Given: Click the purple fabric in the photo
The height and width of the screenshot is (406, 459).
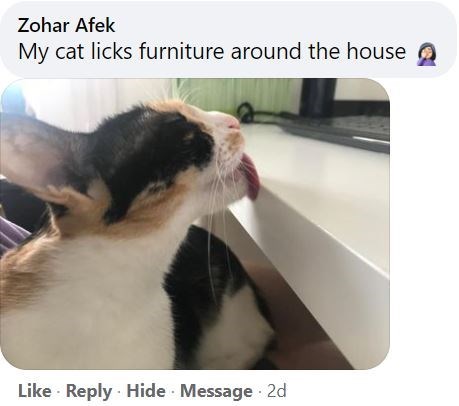Looking at the screenshot, I should point(12,235).
